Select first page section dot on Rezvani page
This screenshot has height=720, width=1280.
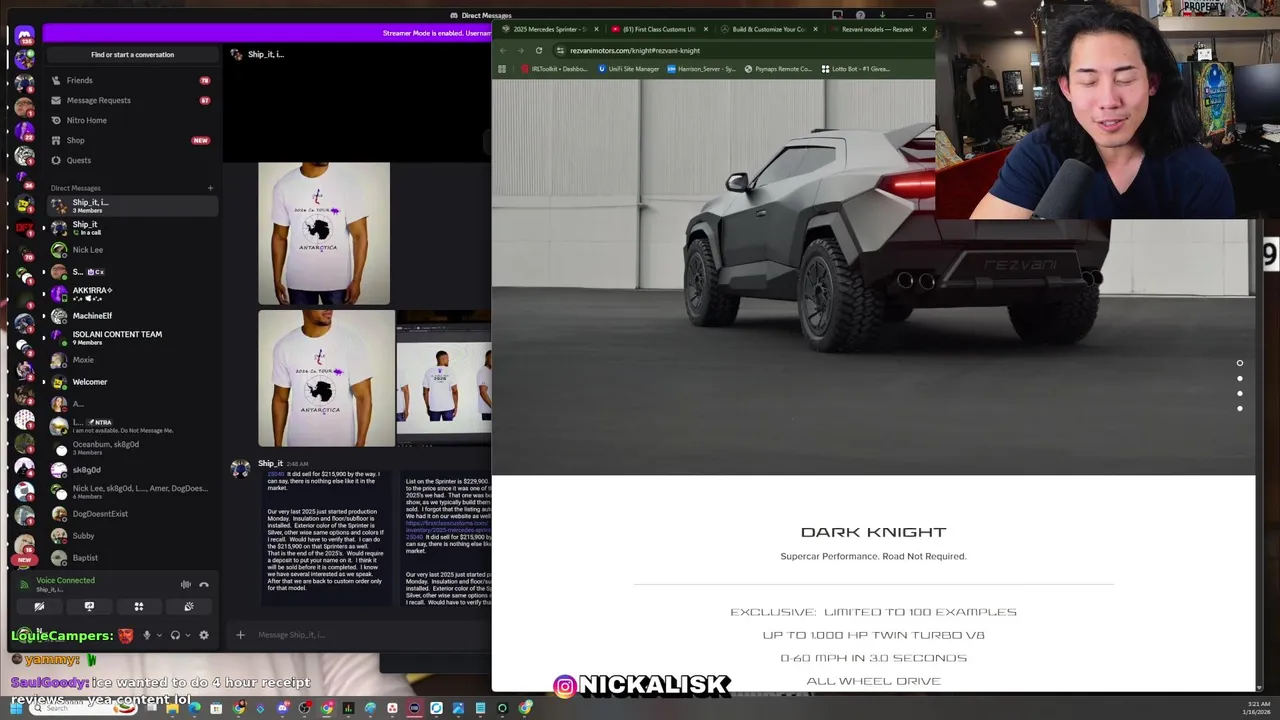pos(1240,363)
